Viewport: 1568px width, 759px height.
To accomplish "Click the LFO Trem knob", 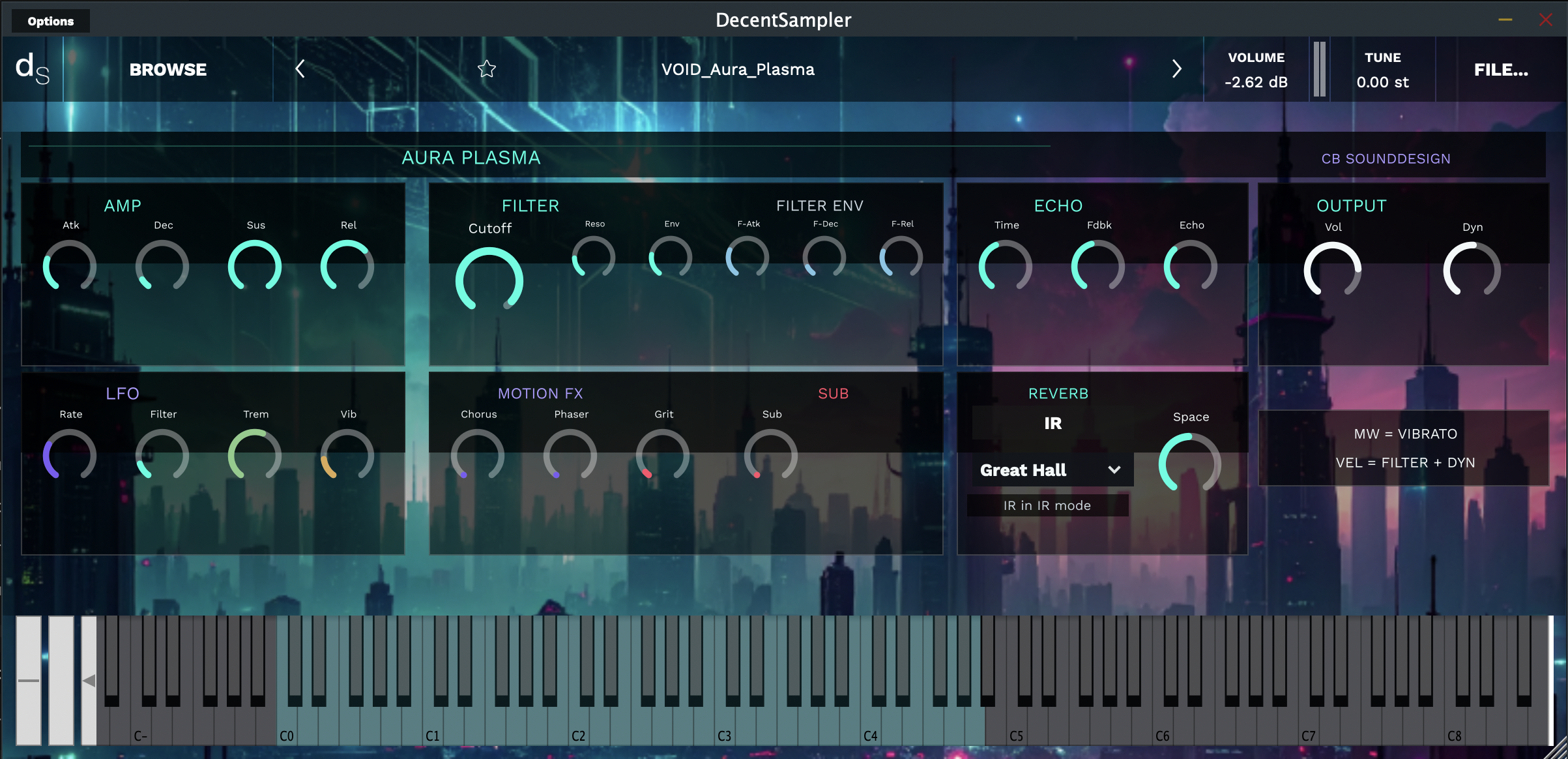I will 255,455.
